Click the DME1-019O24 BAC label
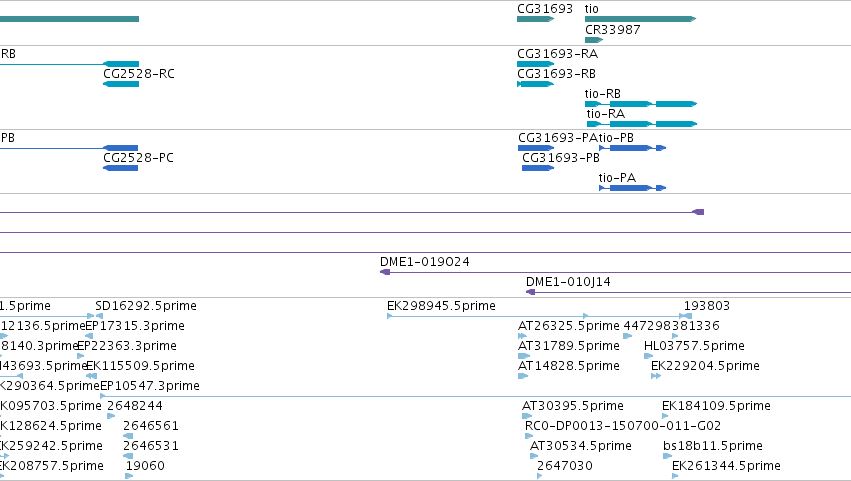This screenshot has width=851, height=481. click(425, 262)
